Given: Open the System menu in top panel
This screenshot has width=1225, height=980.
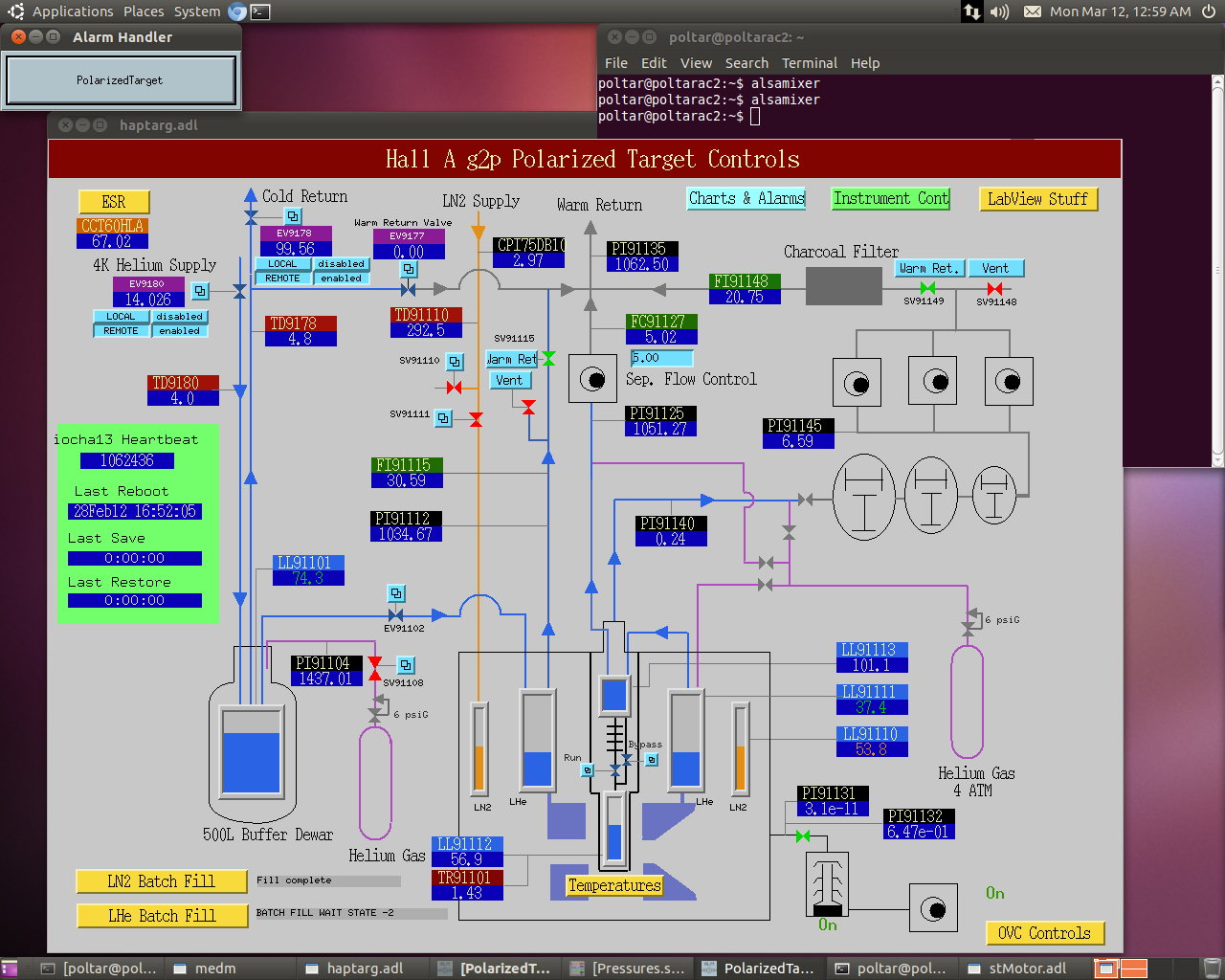Looking at the screenshot, I should pyautogui.click(x=197, y=11).
